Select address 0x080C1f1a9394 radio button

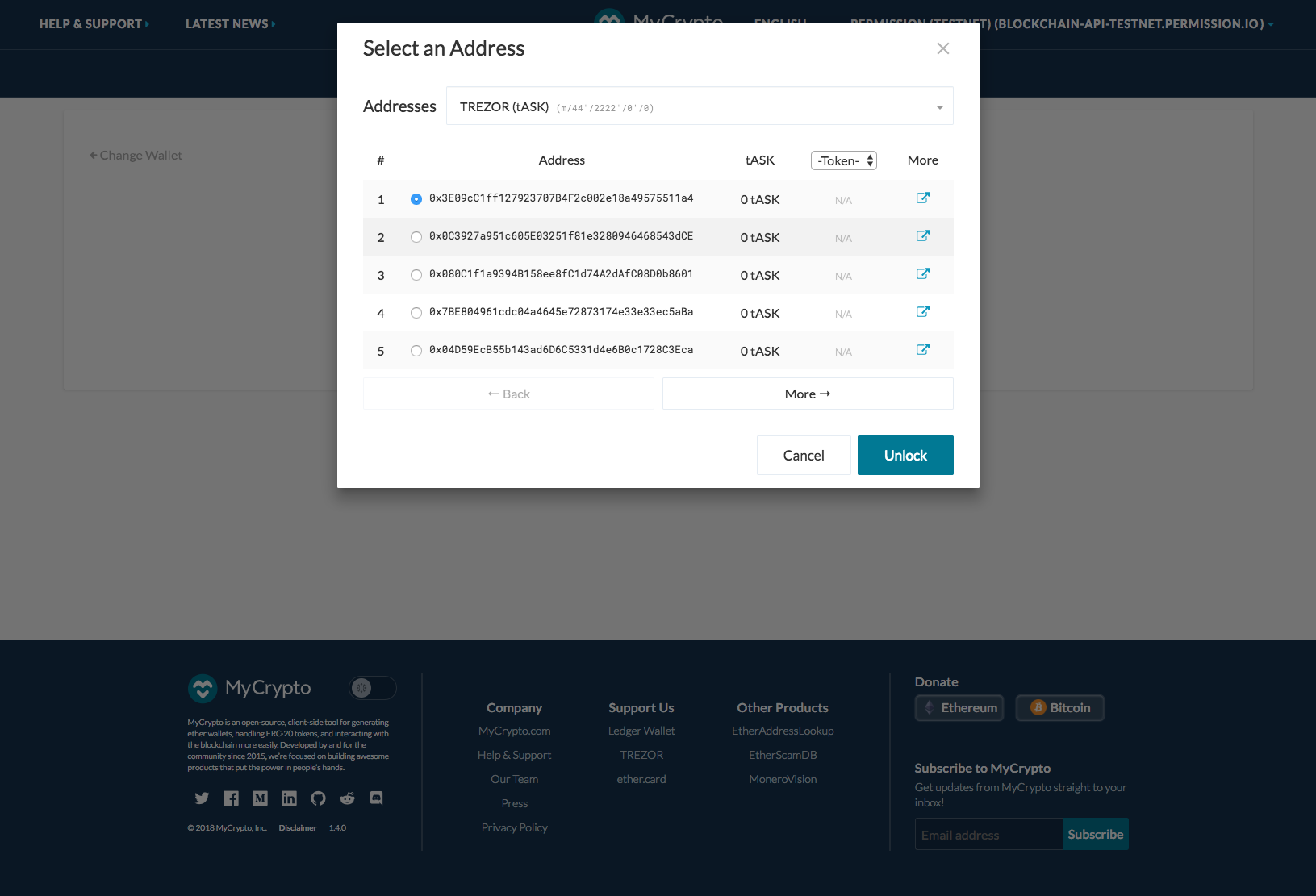pos(416,275)
